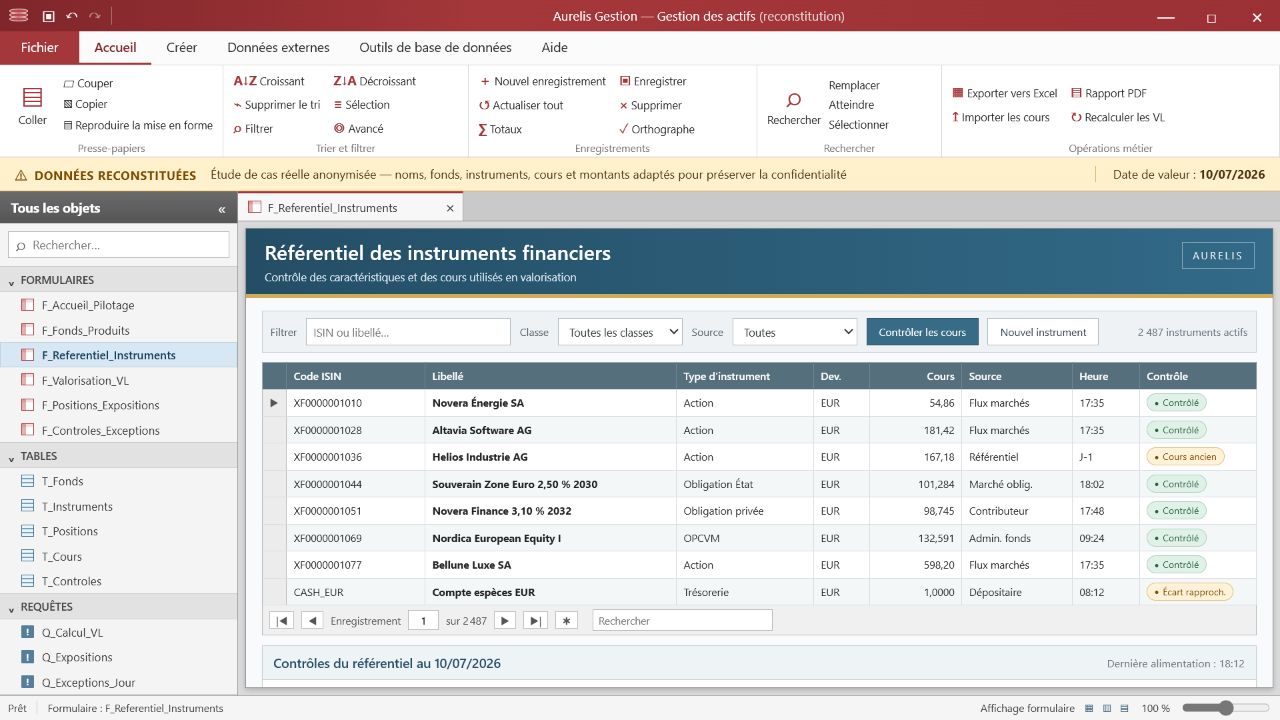Click the Cours column header
Screen dimensions: 1280x720
tap(915, 376)
